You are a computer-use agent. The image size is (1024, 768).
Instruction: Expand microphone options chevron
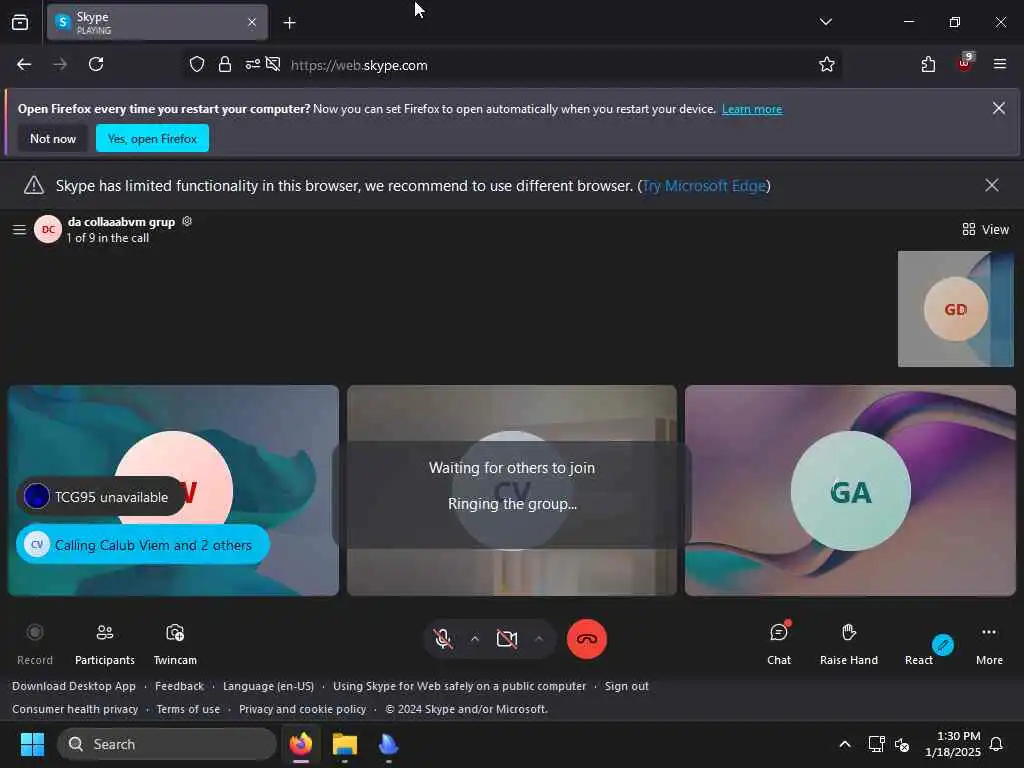pos(475,639)
